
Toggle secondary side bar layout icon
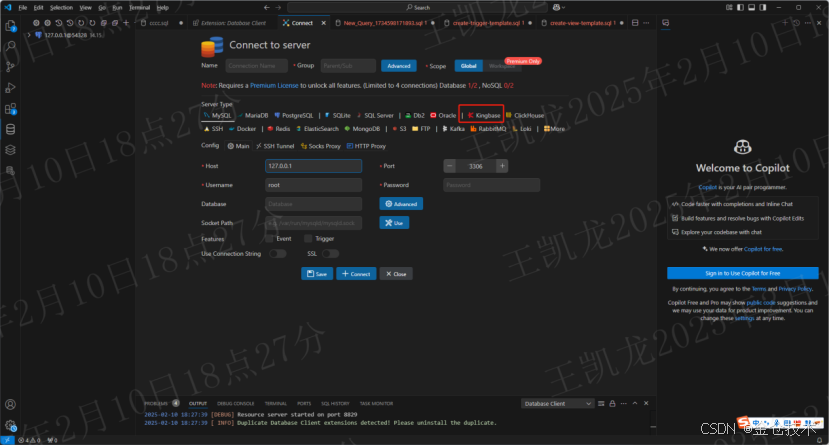tap(762, 7)
